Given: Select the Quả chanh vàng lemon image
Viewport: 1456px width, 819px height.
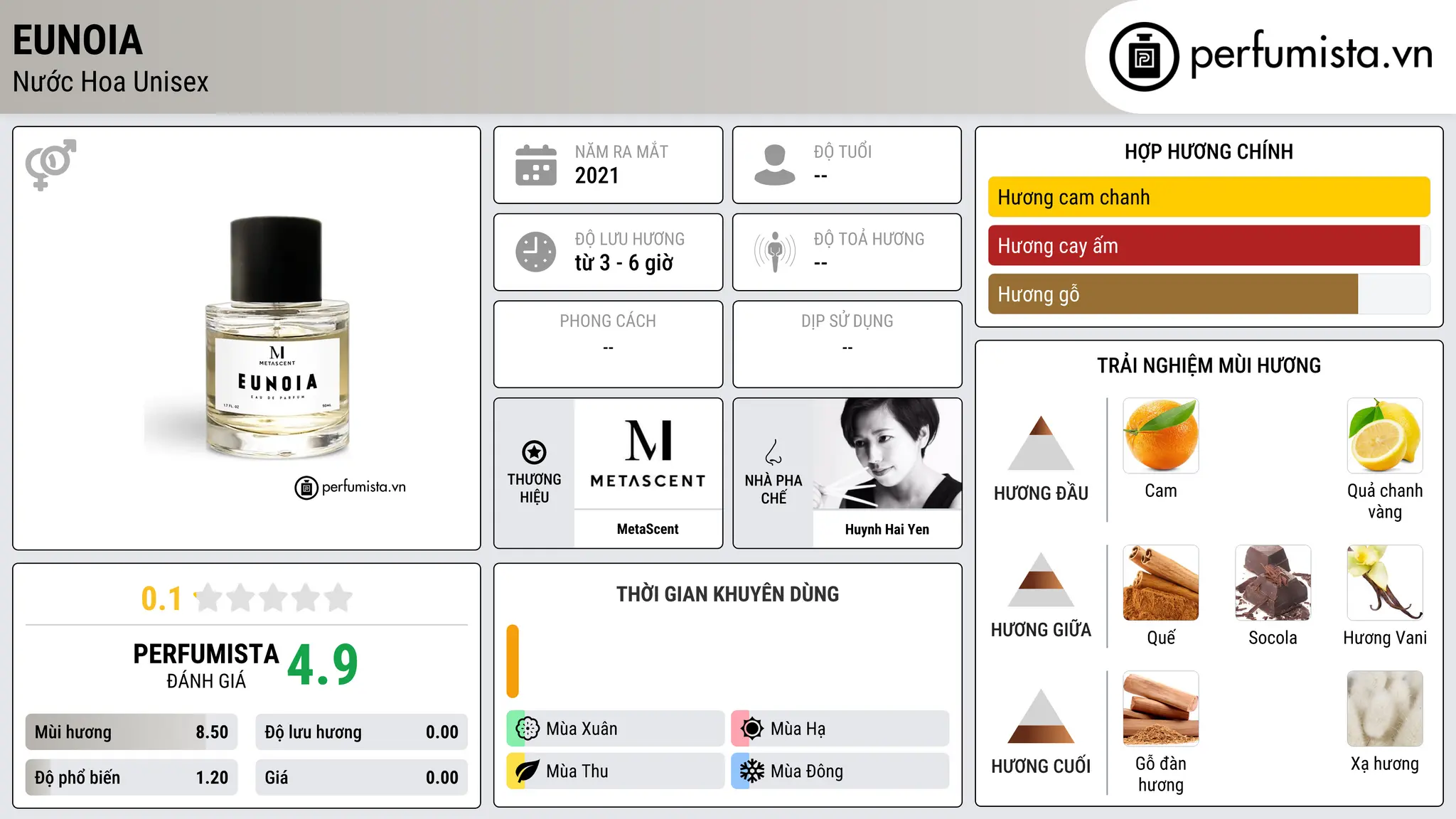Looking at the screenshot, I should (x=1385, y=436).
